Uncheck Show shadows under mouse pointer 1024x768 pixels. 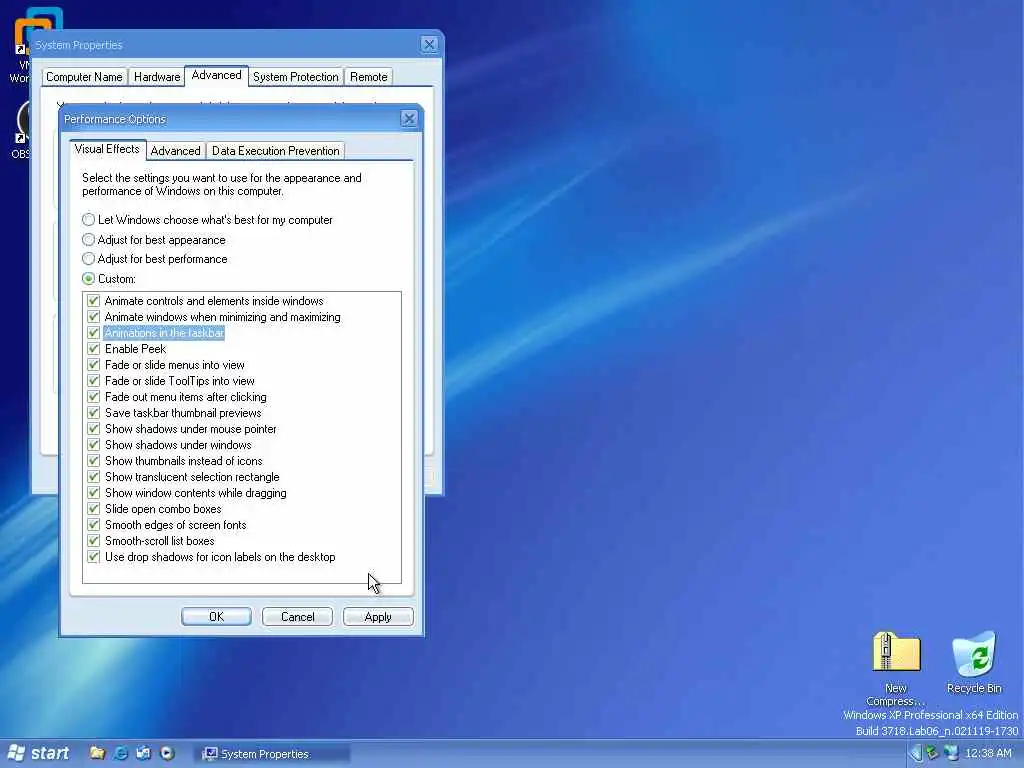pos(93,429)
